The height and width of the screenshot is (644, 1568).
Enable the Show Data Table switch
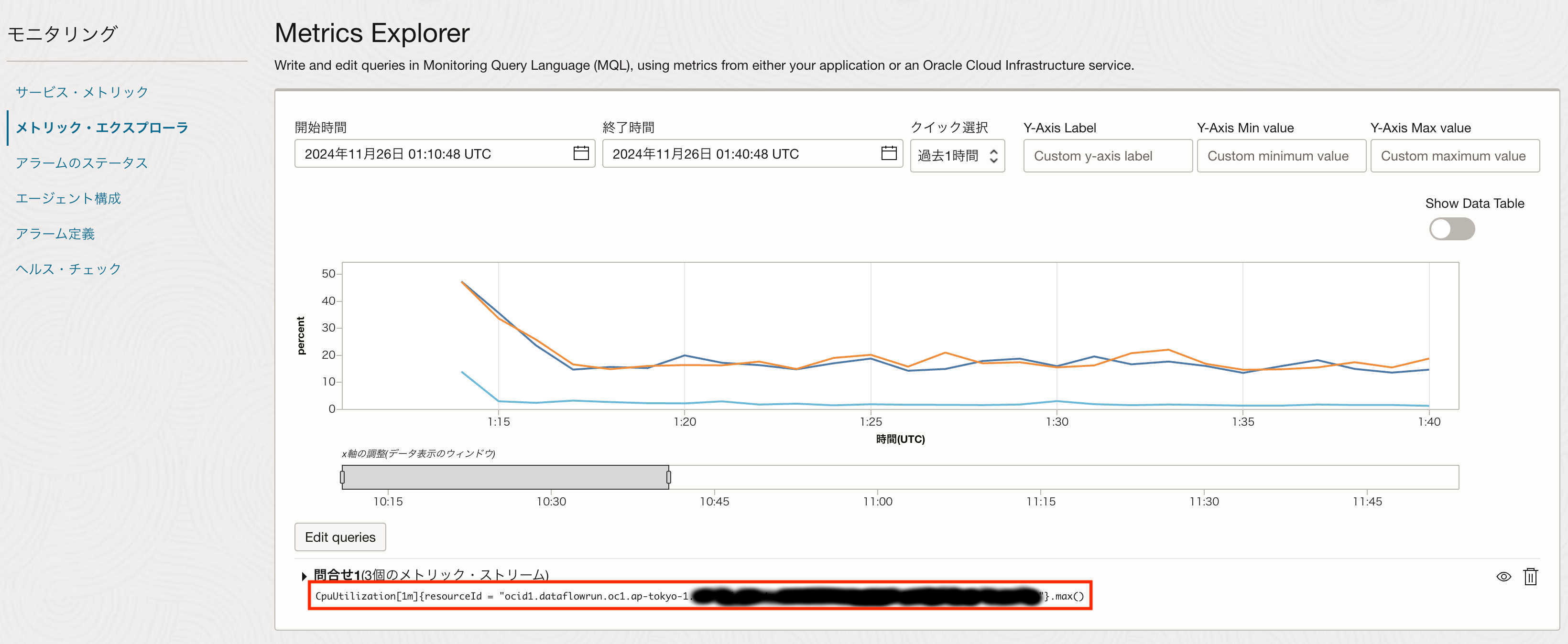tap(1451, 229)
